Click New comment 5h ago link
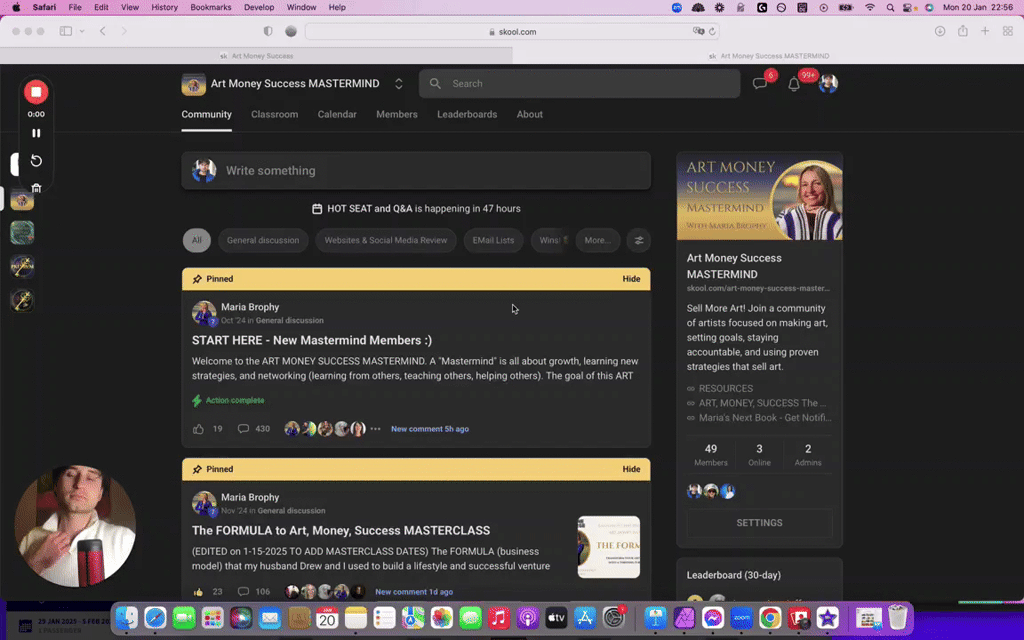 click(x=430, y=429)
